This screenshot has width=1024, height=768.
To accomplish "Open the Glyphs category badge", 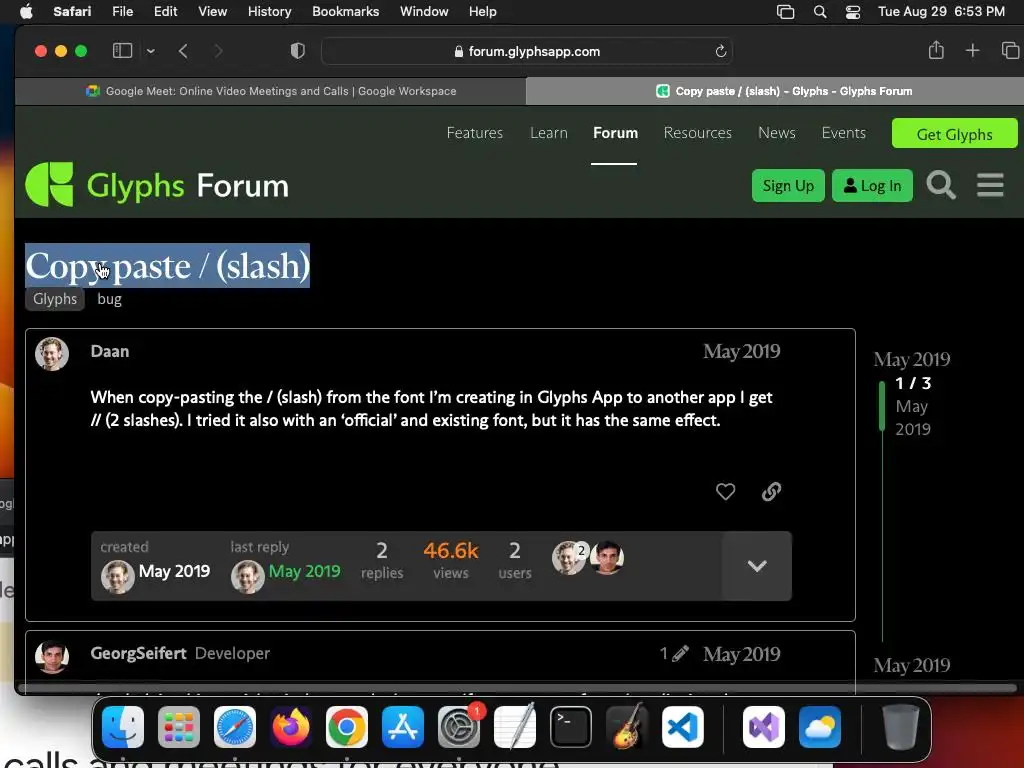I will coord(55,299).
